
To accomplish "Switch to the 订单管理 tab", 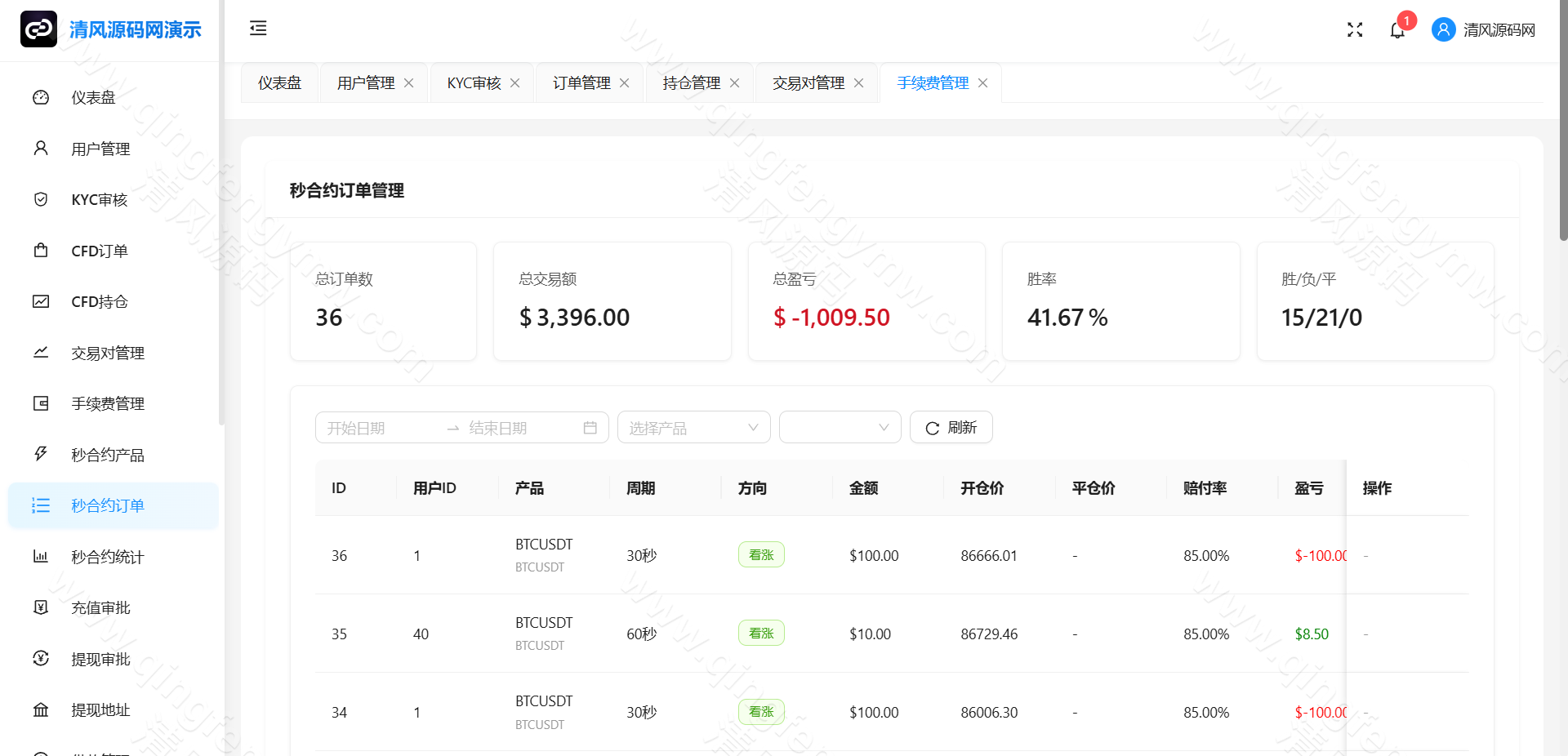I will click(x=580, y=82).
